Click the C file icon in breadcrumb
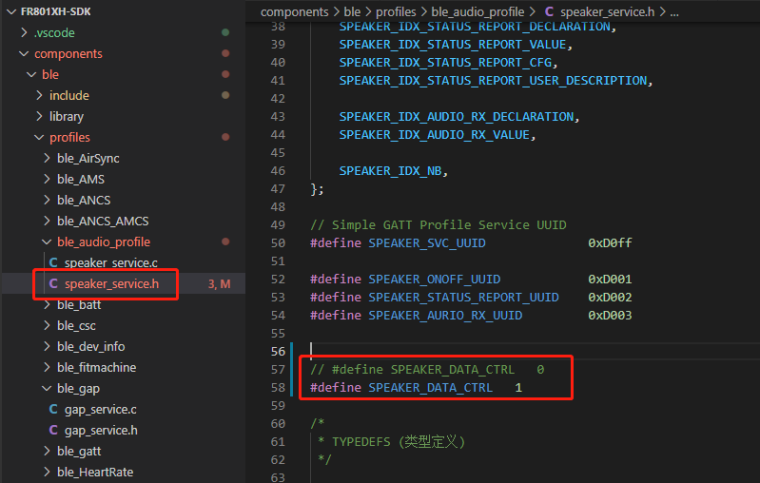 pyautogui.click(x=549, y=11)
